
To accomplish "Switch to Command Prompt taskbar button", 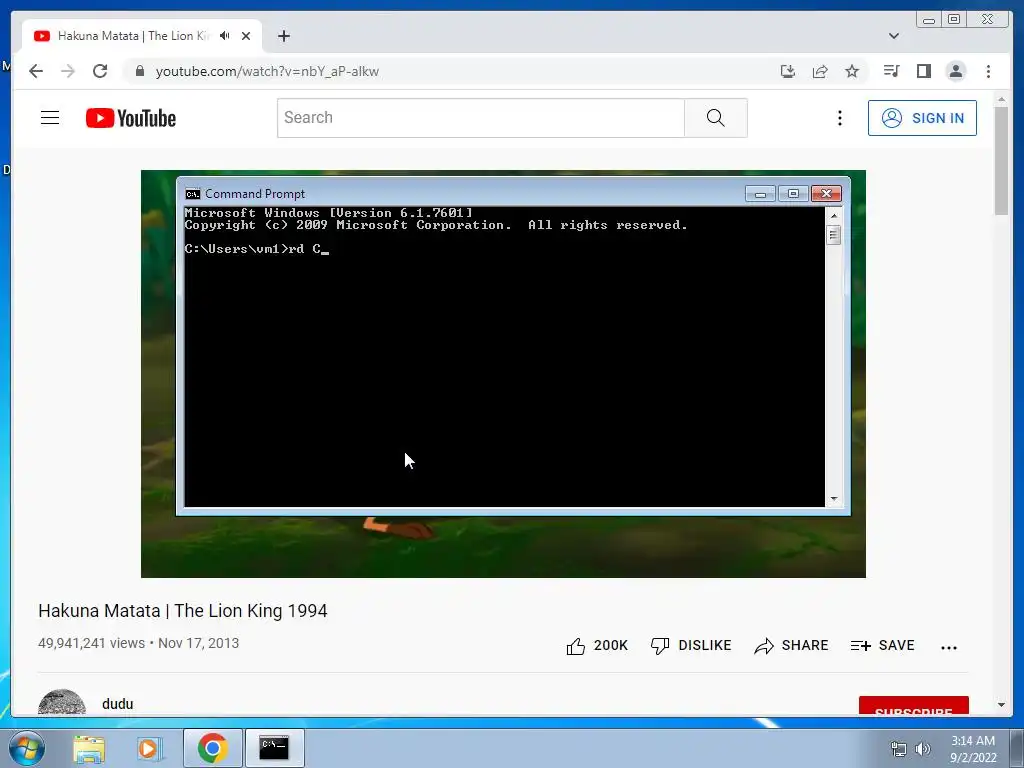I will [x=274, y=748].
